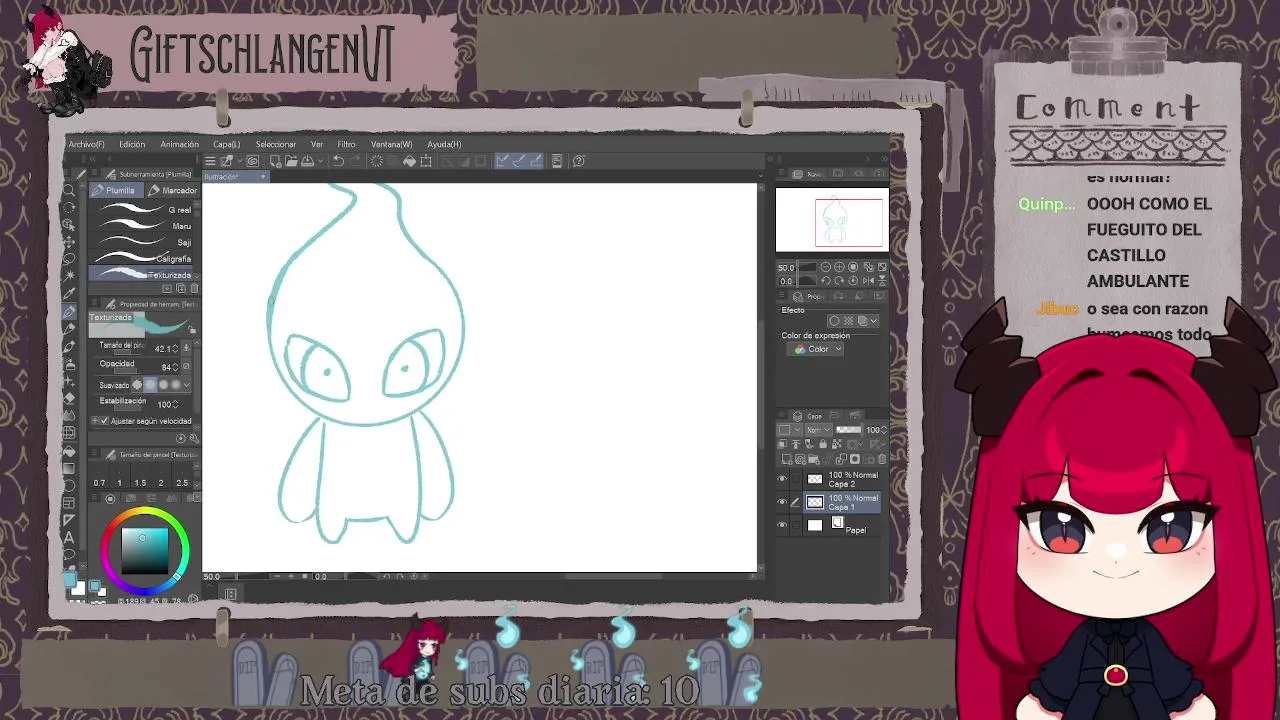Select the Lasso selection tool

(69, 259)
